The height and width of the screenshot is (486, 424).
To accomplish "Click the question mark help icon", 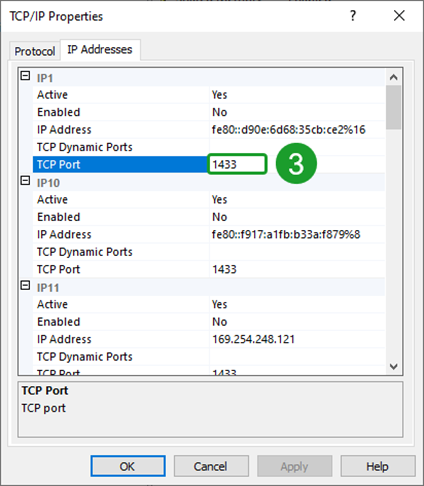I will point(353,16).
